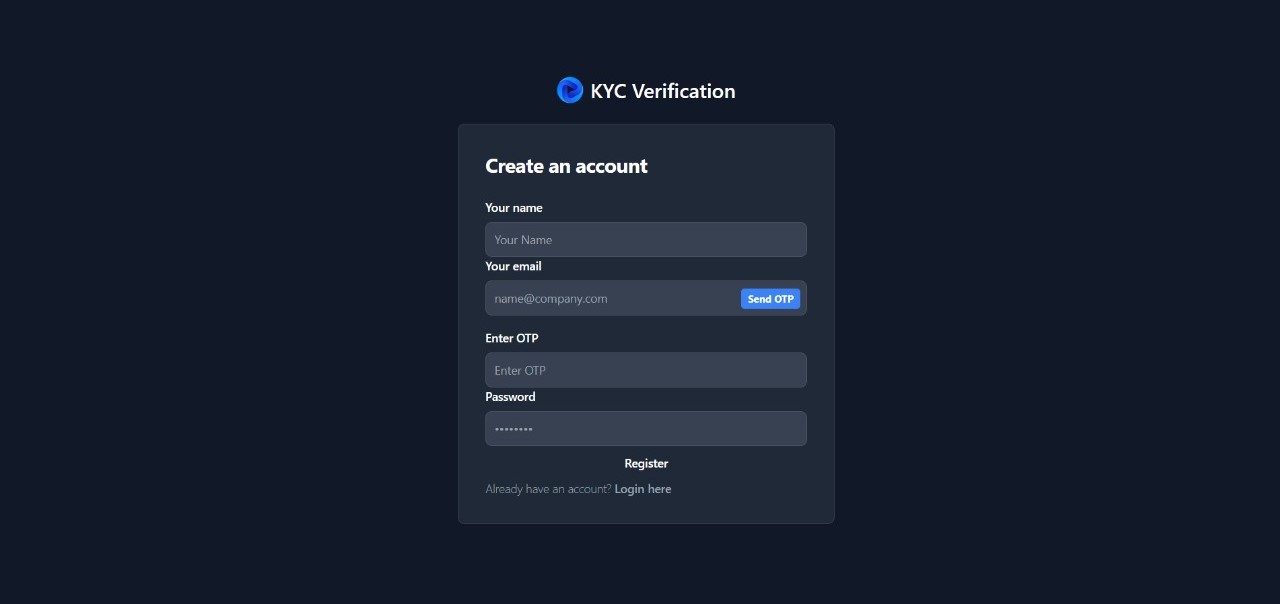Click the KYC Verification title text
The height and width of the screenshot is (604, 1280).
click(663, 91)
